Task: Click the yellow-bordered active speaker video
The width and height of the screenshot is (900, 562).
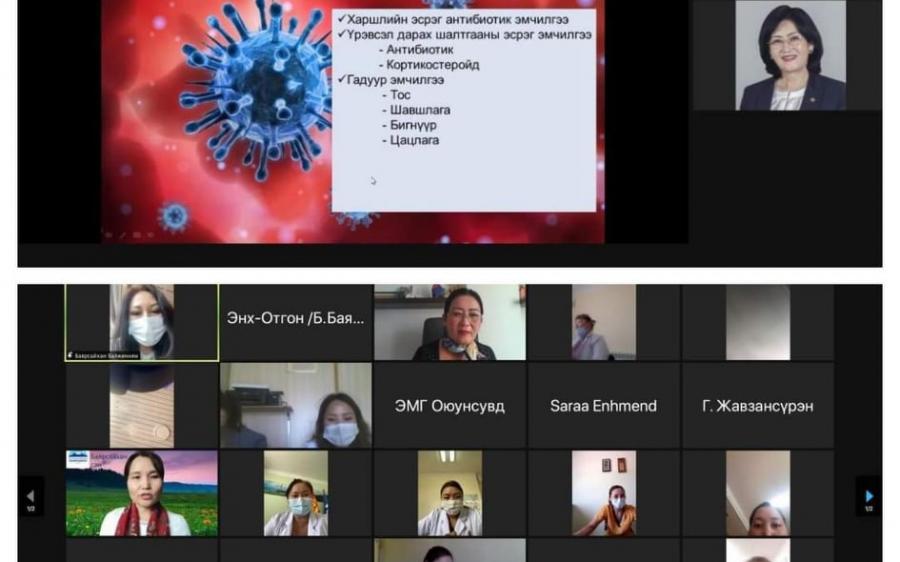Action: click(x=142, y=320)
